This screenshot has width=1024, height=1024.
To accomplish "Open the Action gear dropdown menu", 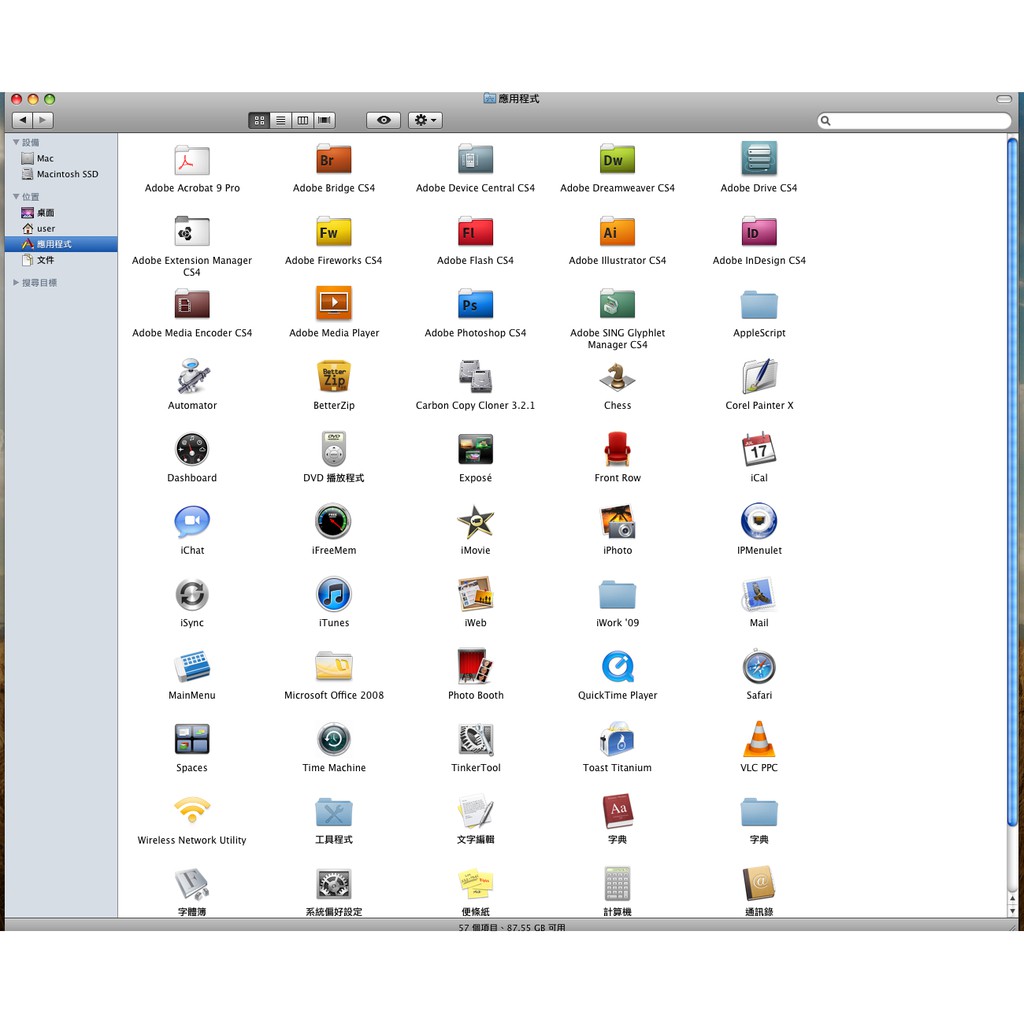I will pyautogui.click(x=425, y=120).
